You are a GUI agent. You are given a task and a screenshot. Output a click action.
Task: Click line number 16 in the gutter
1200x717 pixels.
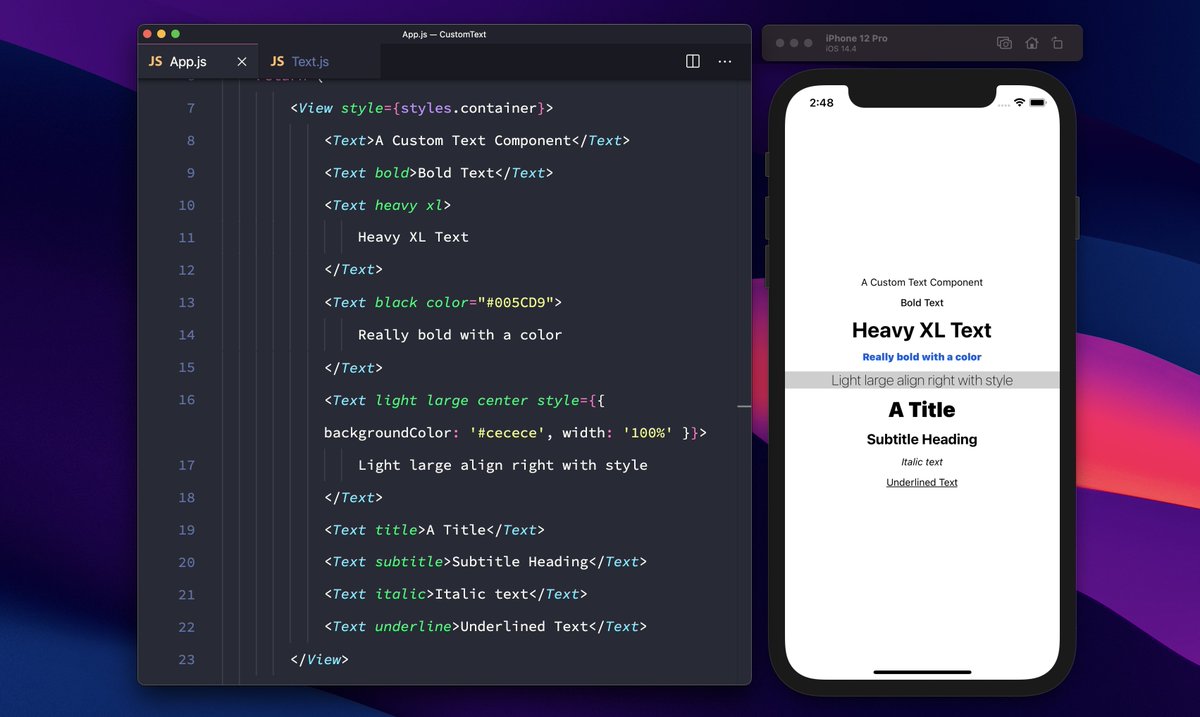coord(186,400)
